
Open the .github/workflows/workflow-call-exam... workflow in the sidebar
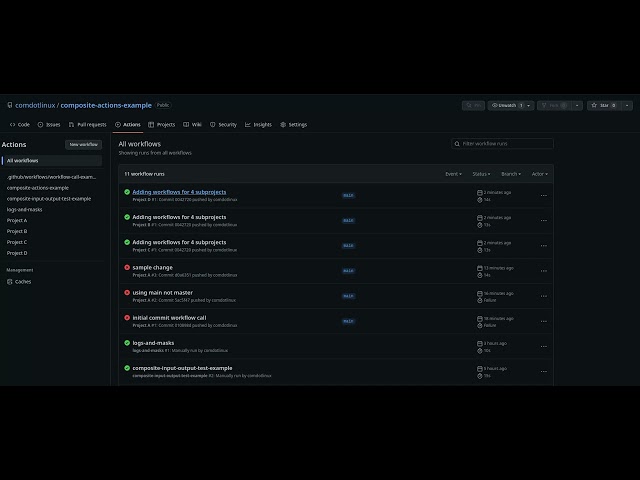point(51,177)
